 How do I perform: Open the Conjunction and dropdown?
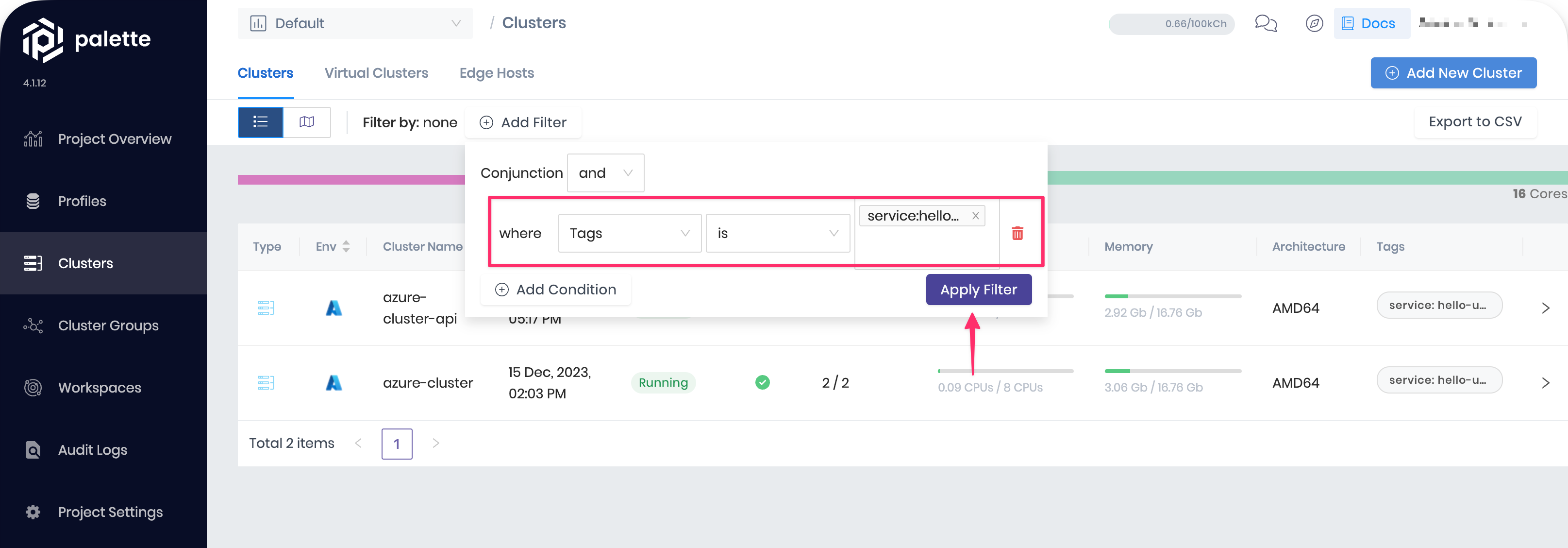605,173
